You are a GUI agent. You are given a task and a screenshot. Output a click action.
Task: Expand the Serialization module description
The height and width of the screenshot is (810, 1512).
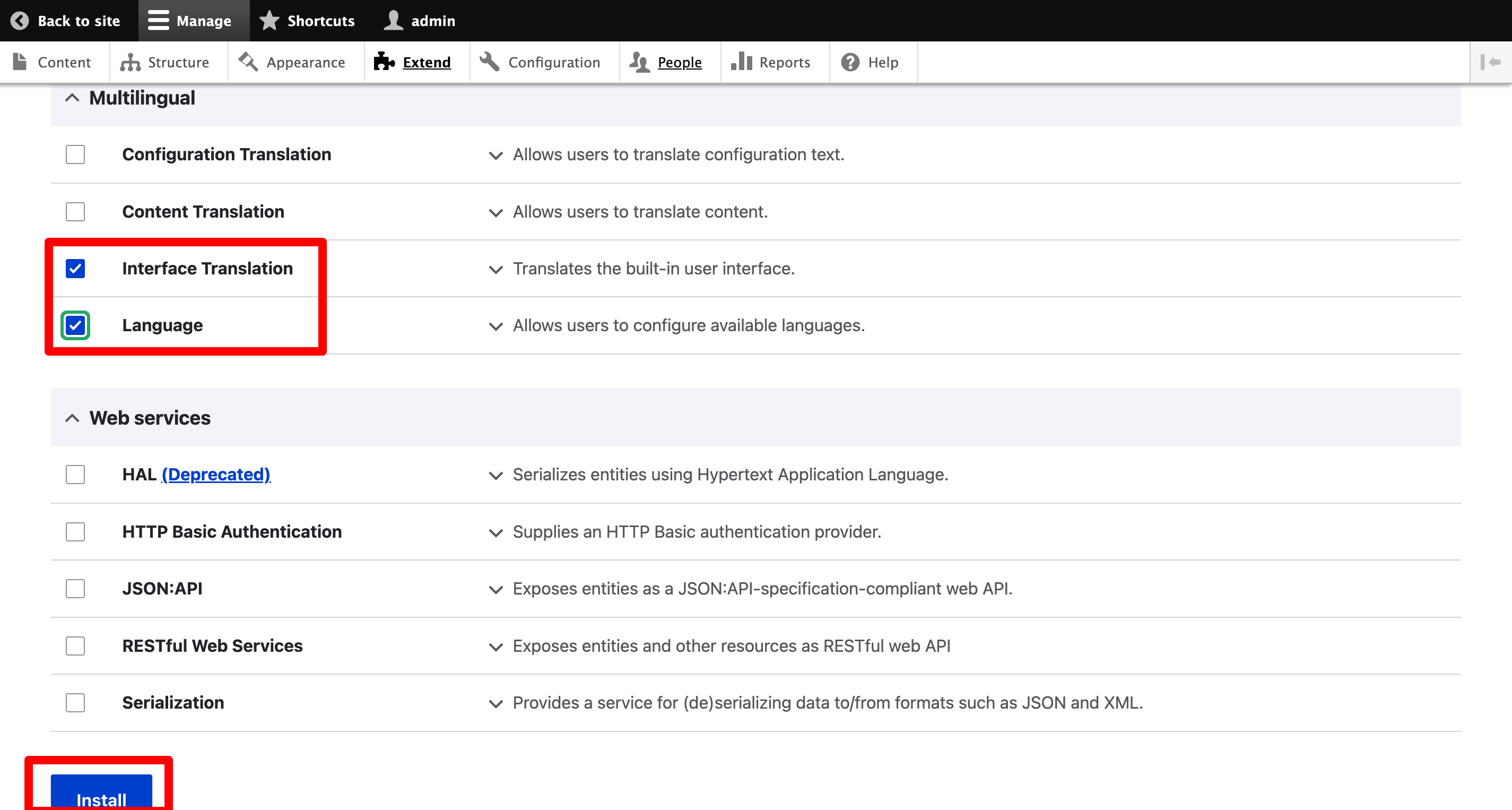496,704
